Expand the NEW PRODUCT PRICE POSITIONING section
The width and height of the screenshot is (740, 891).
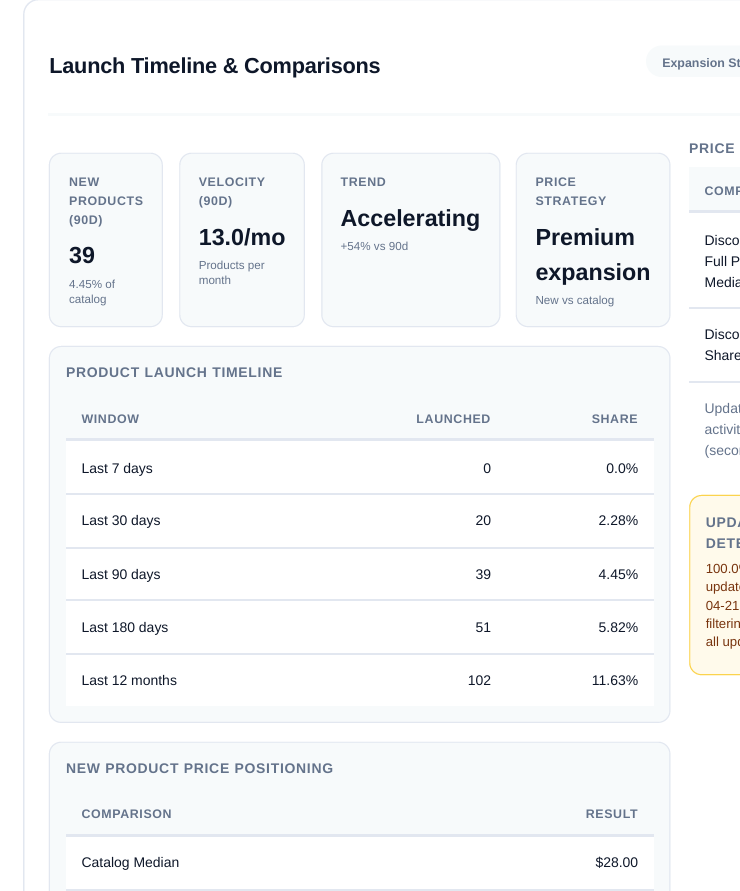tap(199, 768)
